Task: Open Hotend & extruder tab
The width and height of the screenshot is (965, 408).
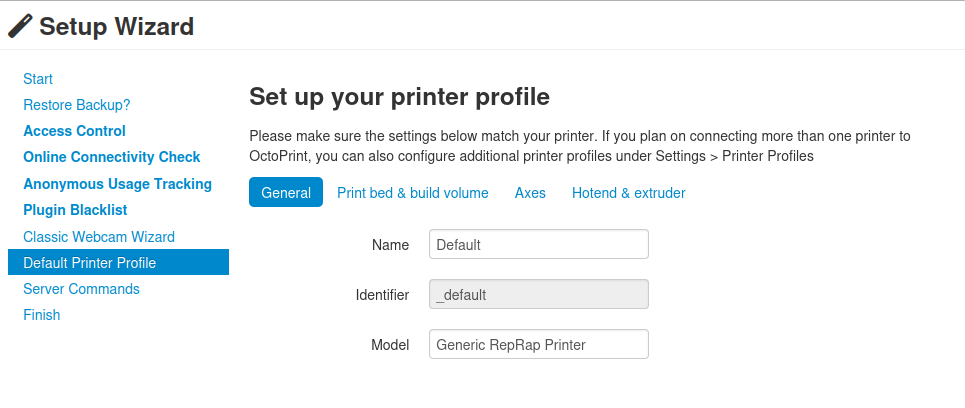Action: 628,193
